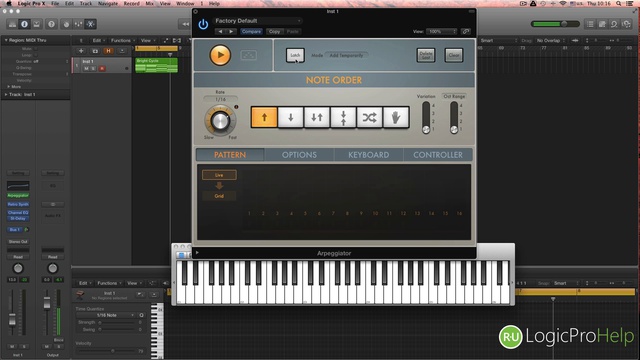Open the Loop Browser icon
The height and width of the screenshot is (360, 640).
tap(614, 24)
